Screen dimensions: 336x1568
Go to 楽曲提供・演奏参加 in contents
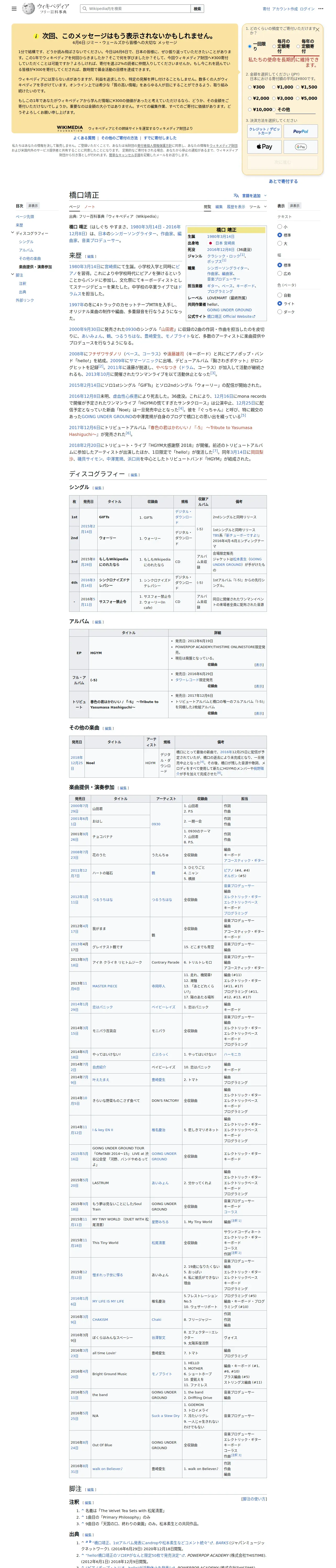coord(35,267)
